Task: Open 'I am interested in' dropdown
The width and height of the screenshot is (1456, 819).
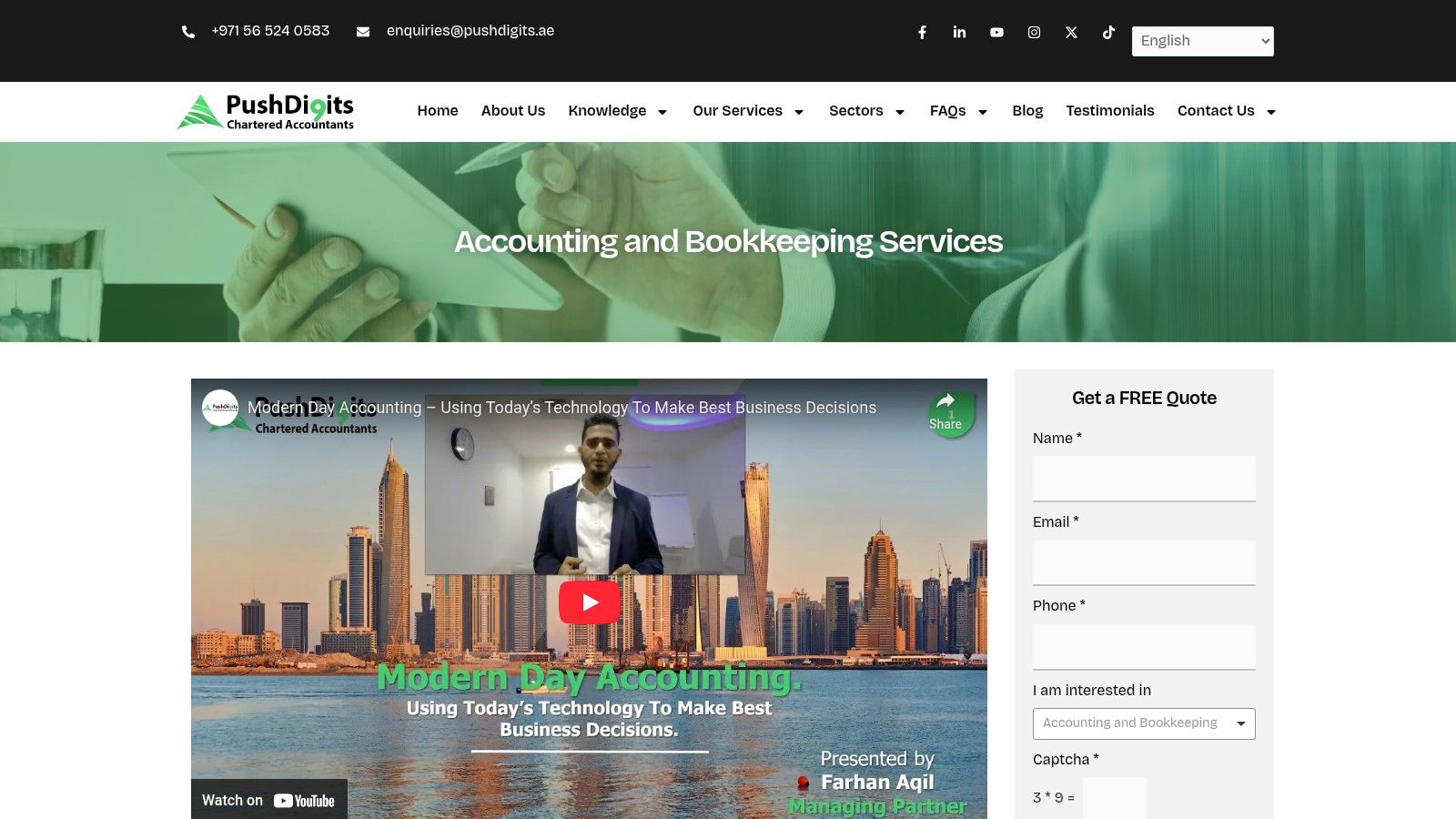Action: [1144, 723]
